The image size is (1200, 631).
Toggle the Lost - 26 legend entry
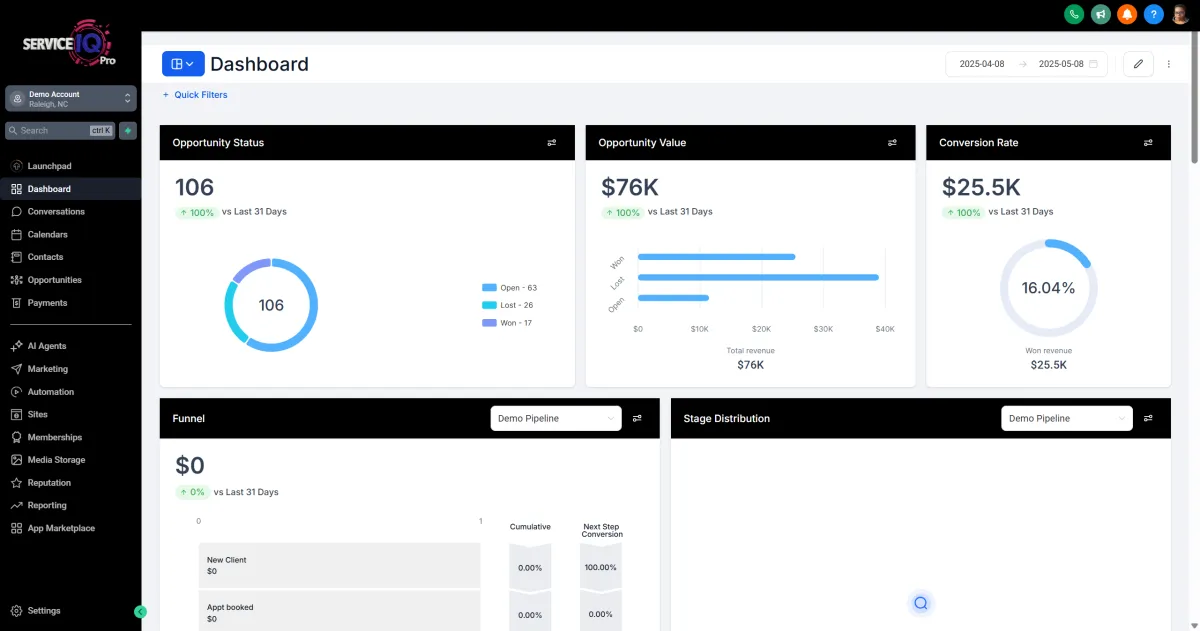507,305
